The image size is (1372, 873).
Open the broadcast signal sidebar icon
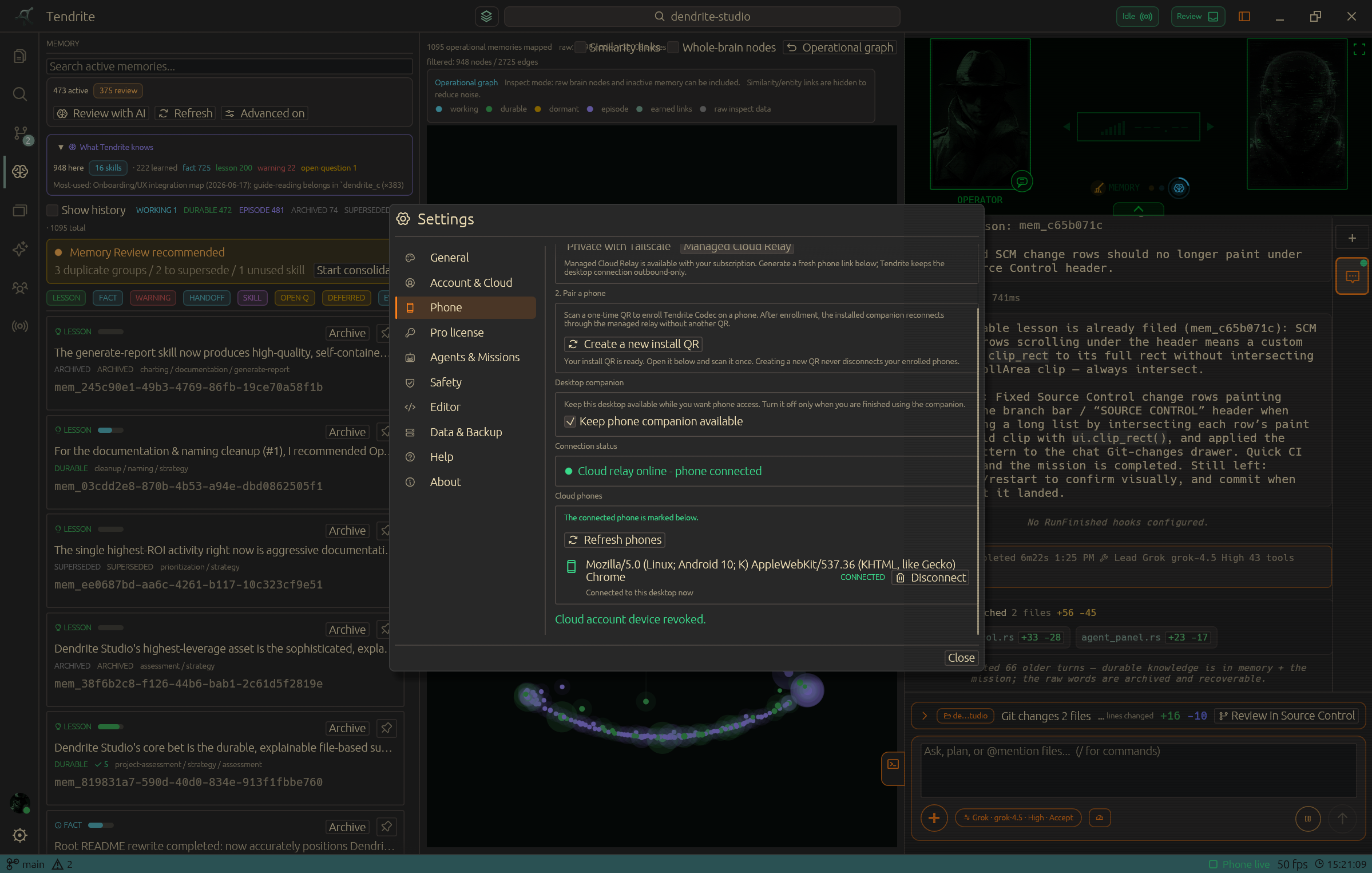20,326
